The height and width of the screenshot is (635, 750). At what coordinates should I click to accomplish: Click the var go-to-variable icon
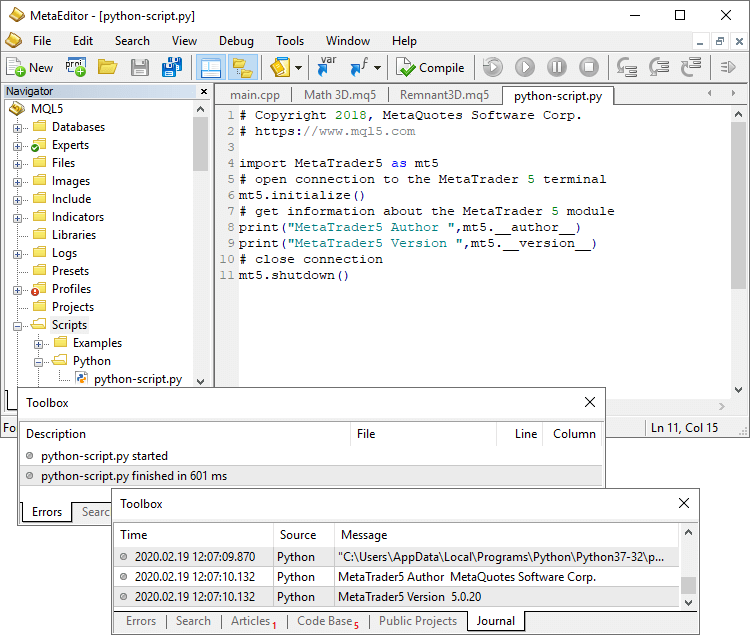[x=327, y=67]
